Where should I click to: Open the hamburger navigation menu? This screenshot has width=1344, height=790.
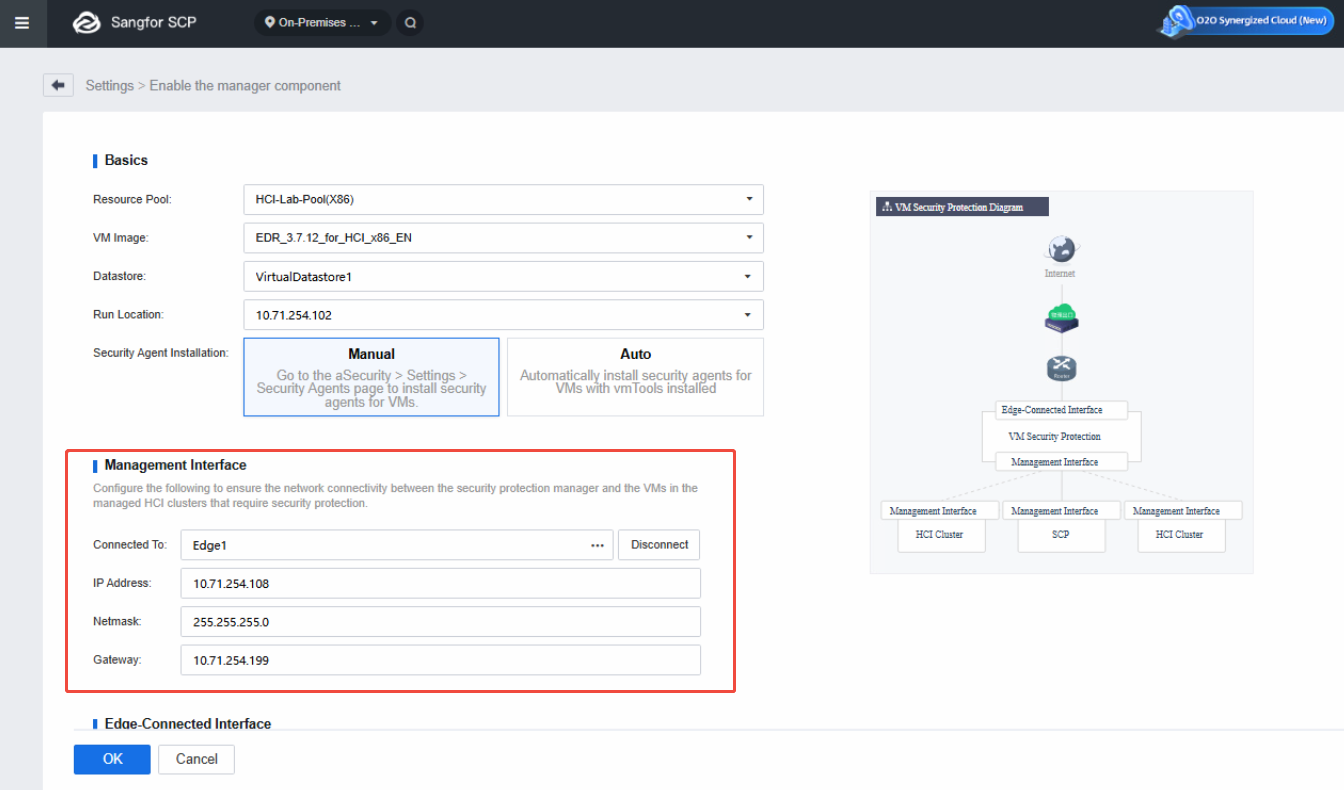tap(22, 22)
